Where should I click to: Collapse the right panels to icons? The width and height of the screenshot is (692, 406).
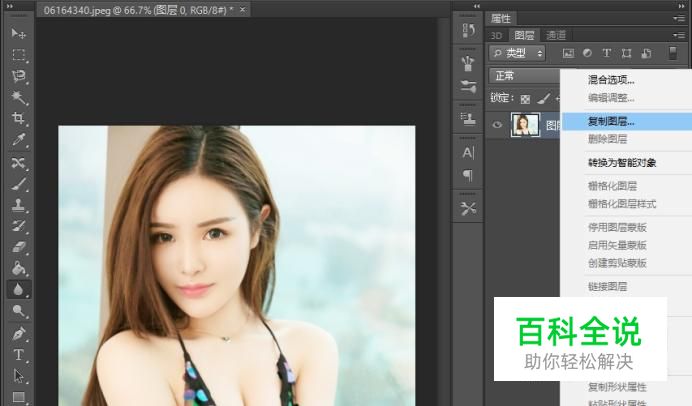click(681, 6)
